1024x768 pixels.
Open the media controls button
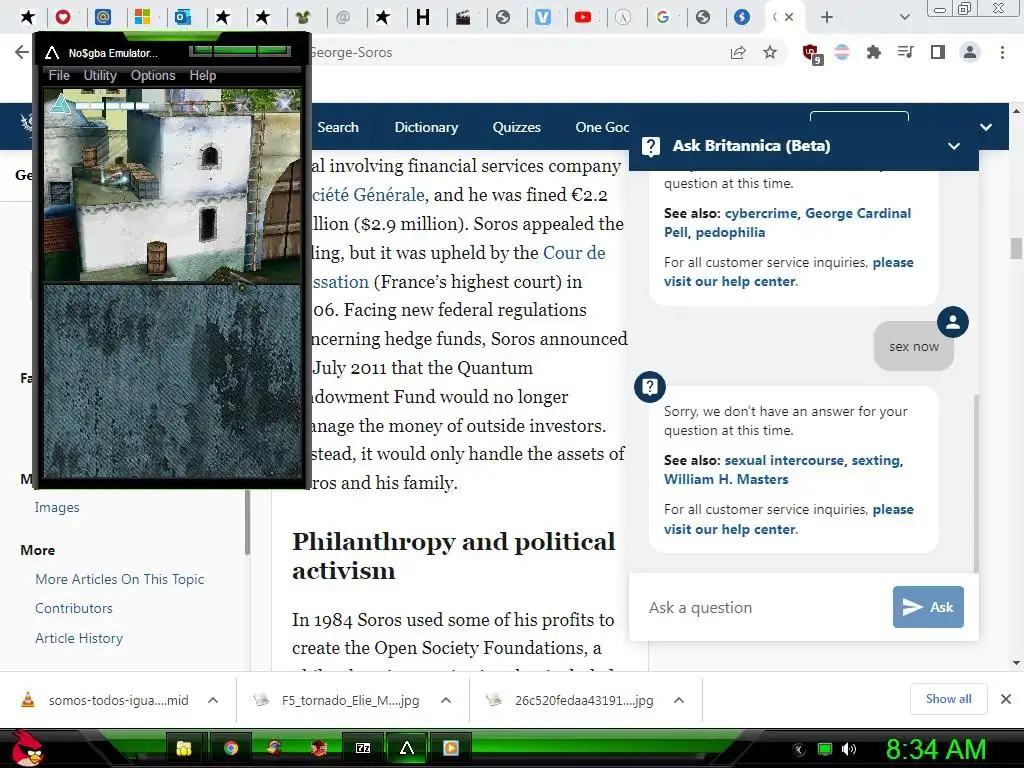(906, 52)
